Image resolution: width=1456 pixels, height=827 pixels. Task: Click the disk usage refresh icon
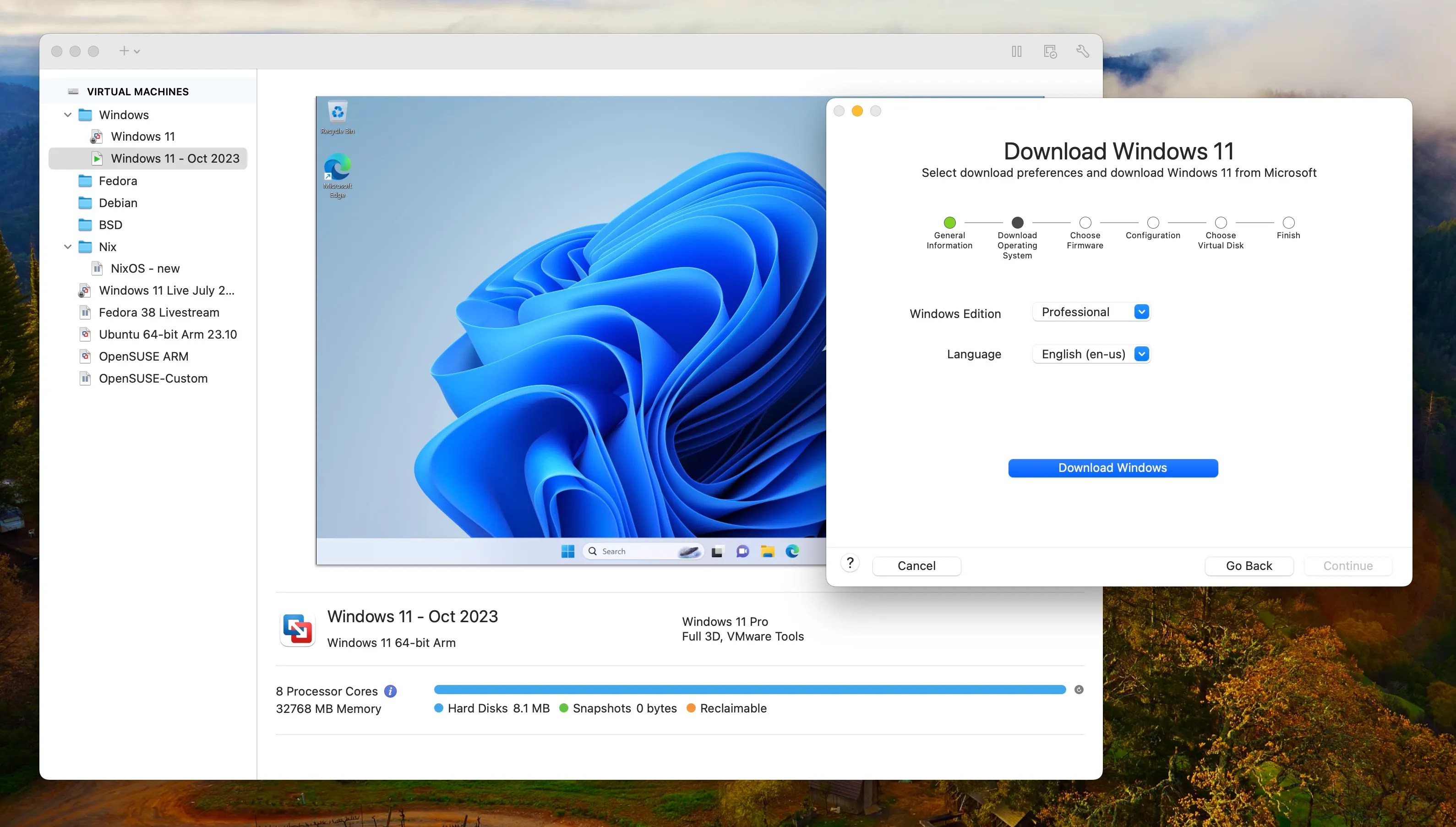tap(1079, 690)
